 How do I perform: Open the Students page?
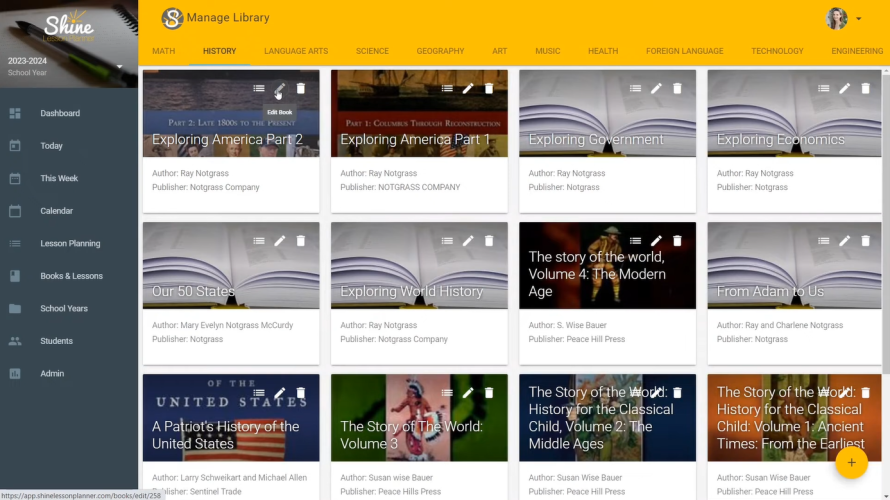tap(56, 341)
